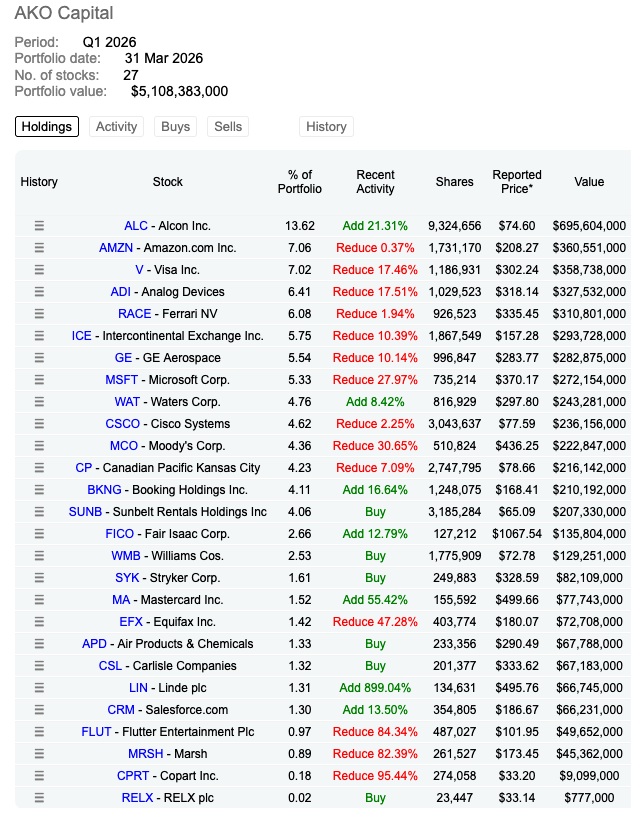Open history icon for Analog Devices row
Image resolution: width=644 pixels, height=825 pixels.
click(x=39, y=292)
